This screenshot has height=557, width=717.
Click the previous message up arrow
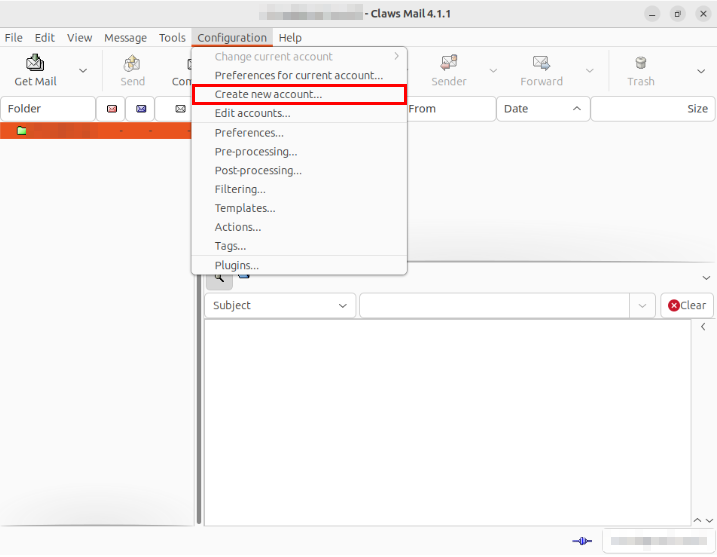[697, 520]
